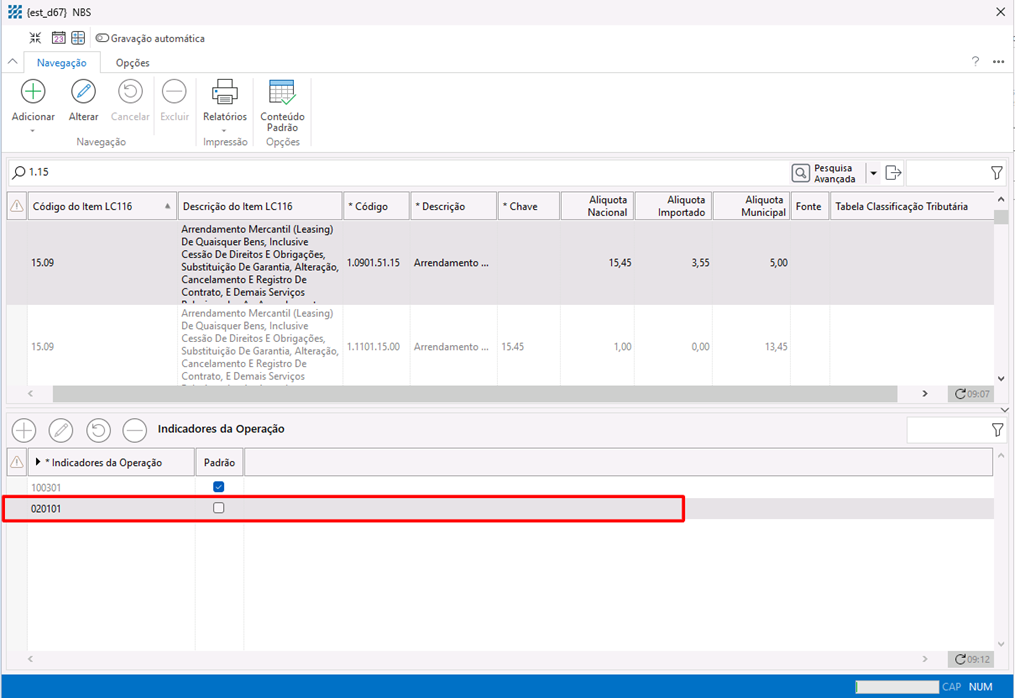Click the Pesquisa Avançada button
Screen dimensions: 1015x698
point(824,173)
